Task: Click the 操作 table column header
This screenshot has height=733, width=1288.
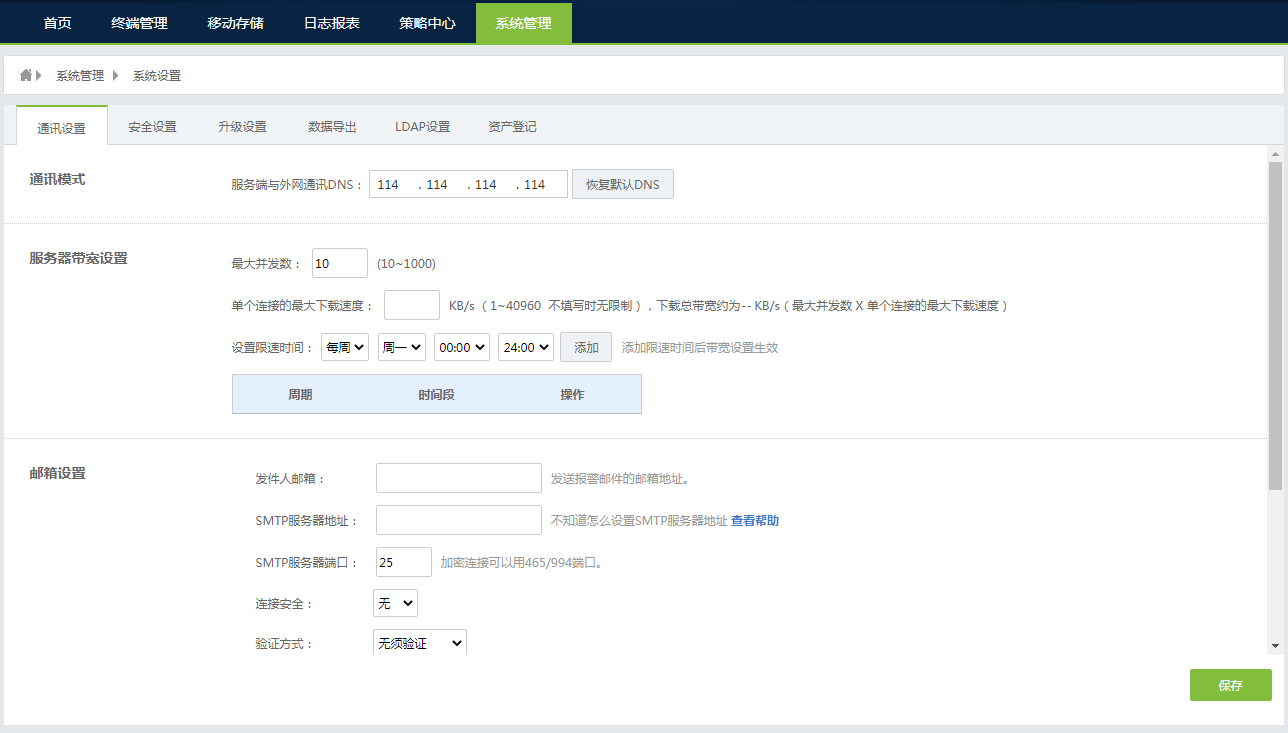Action: [x=572, y=394]
